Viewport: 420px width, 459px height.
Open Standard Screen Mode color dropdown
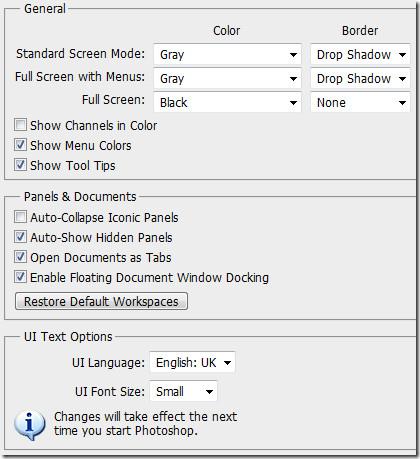pyautogui.click(x=227, y=54)
